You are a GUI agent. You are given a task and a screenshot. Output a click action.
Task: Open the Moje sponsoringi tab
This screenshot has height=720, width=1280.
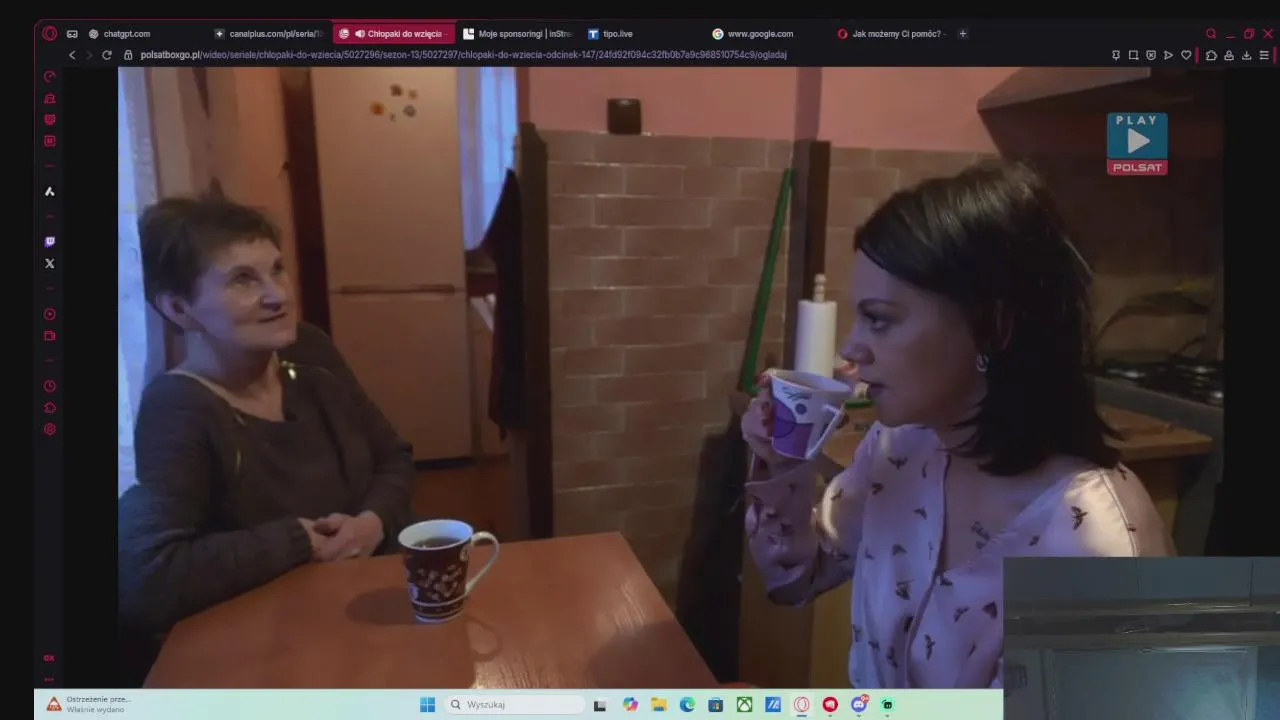click(517, 34)
